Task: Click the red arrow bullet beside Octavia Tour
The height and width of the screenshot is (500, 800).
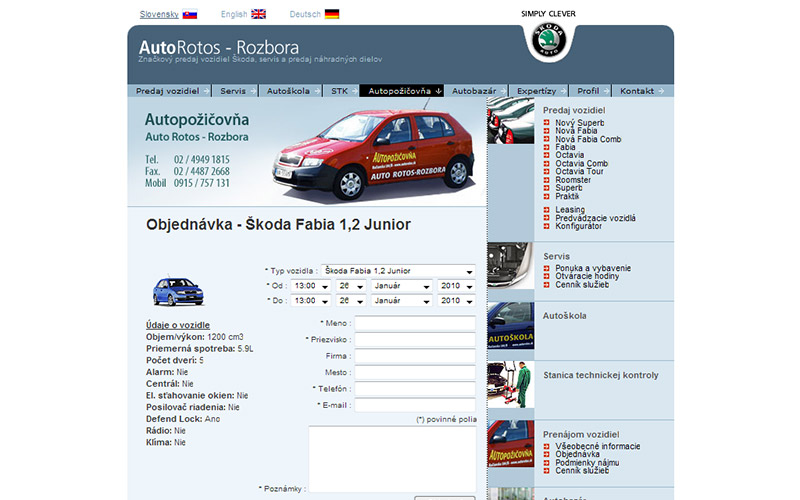Action: 546,171
